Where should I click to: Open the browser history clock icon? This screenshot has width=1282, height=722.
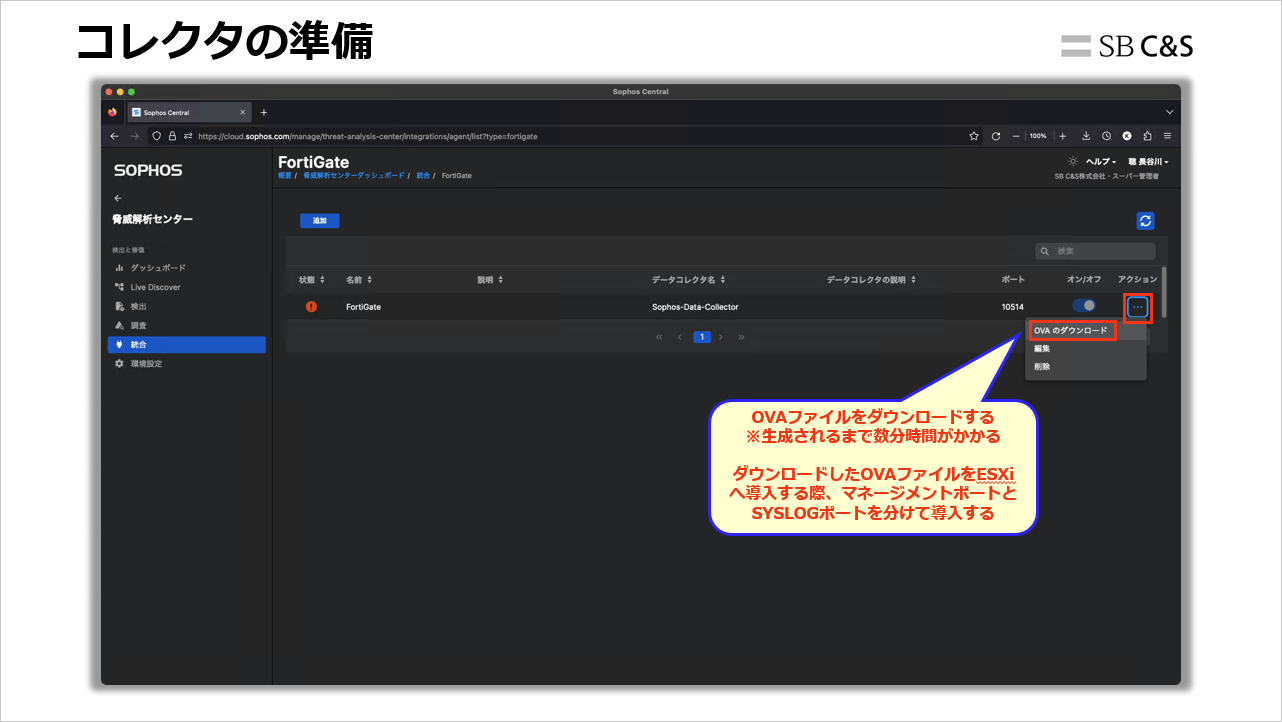tap(1107, 136)
